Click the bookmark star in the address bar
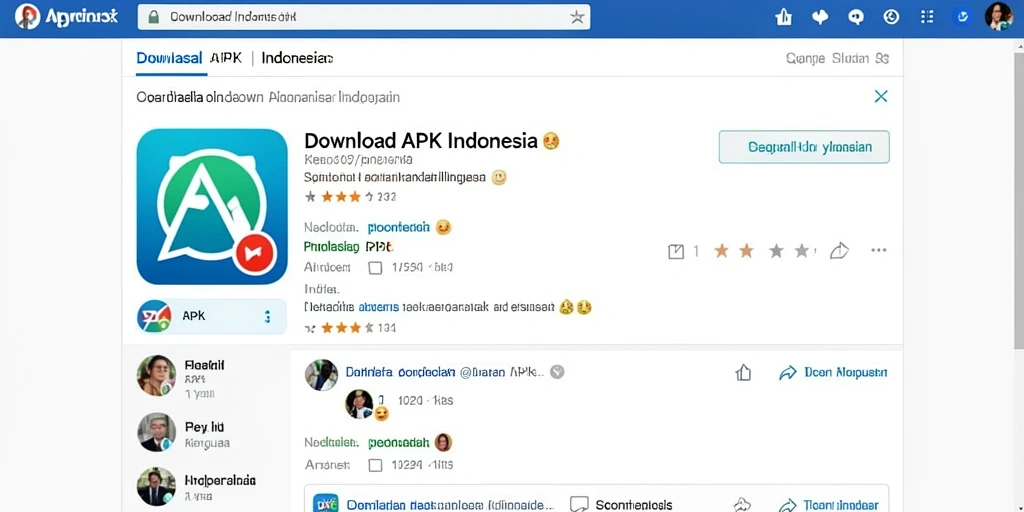1024x512 pixels. click(x=577, y=18)
